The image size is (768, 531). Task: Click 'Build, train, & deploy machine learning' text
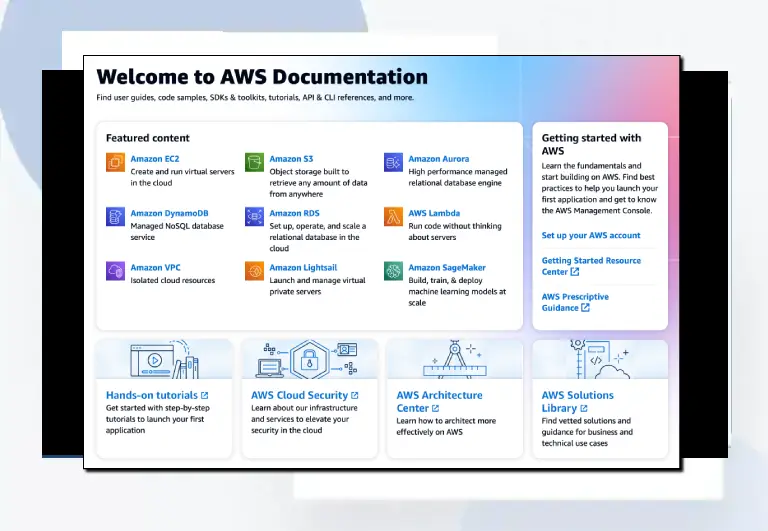457,291
